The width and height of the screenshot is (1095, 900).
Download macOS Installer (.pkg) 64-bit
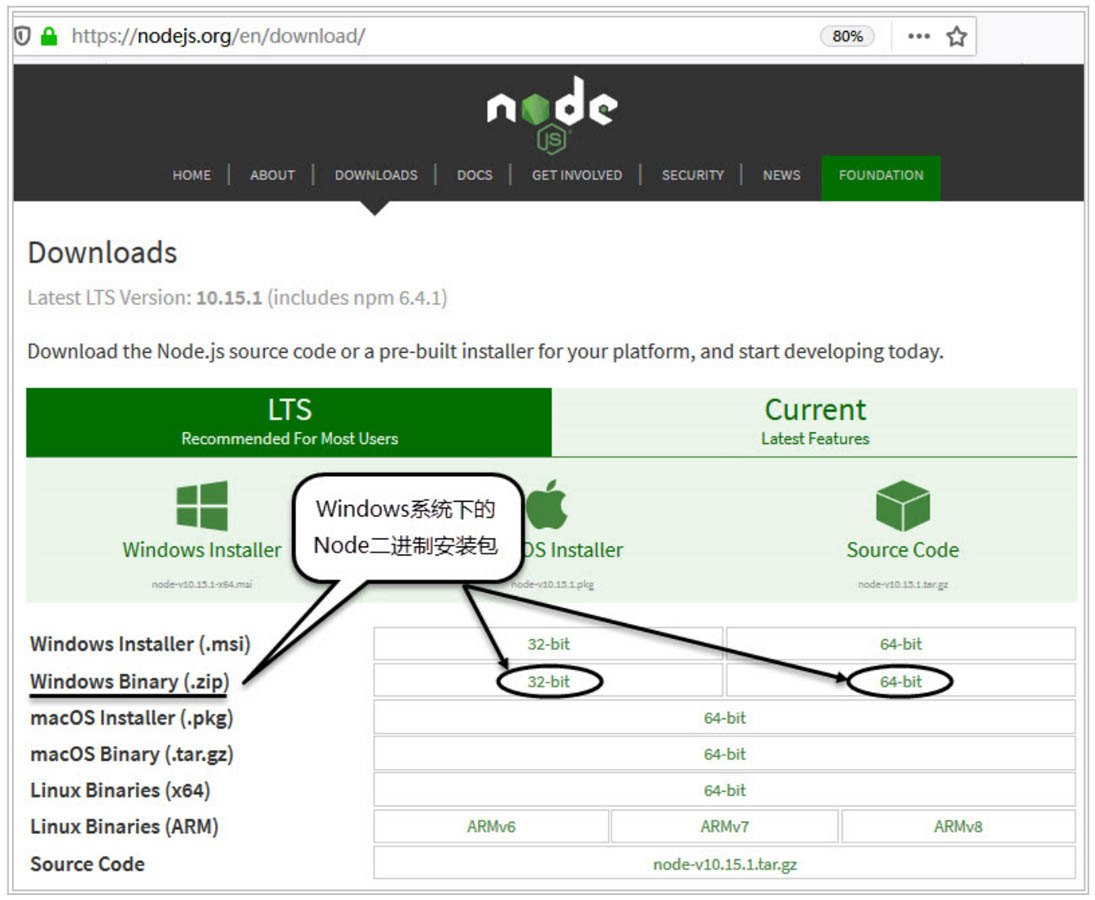click(724, 718)
